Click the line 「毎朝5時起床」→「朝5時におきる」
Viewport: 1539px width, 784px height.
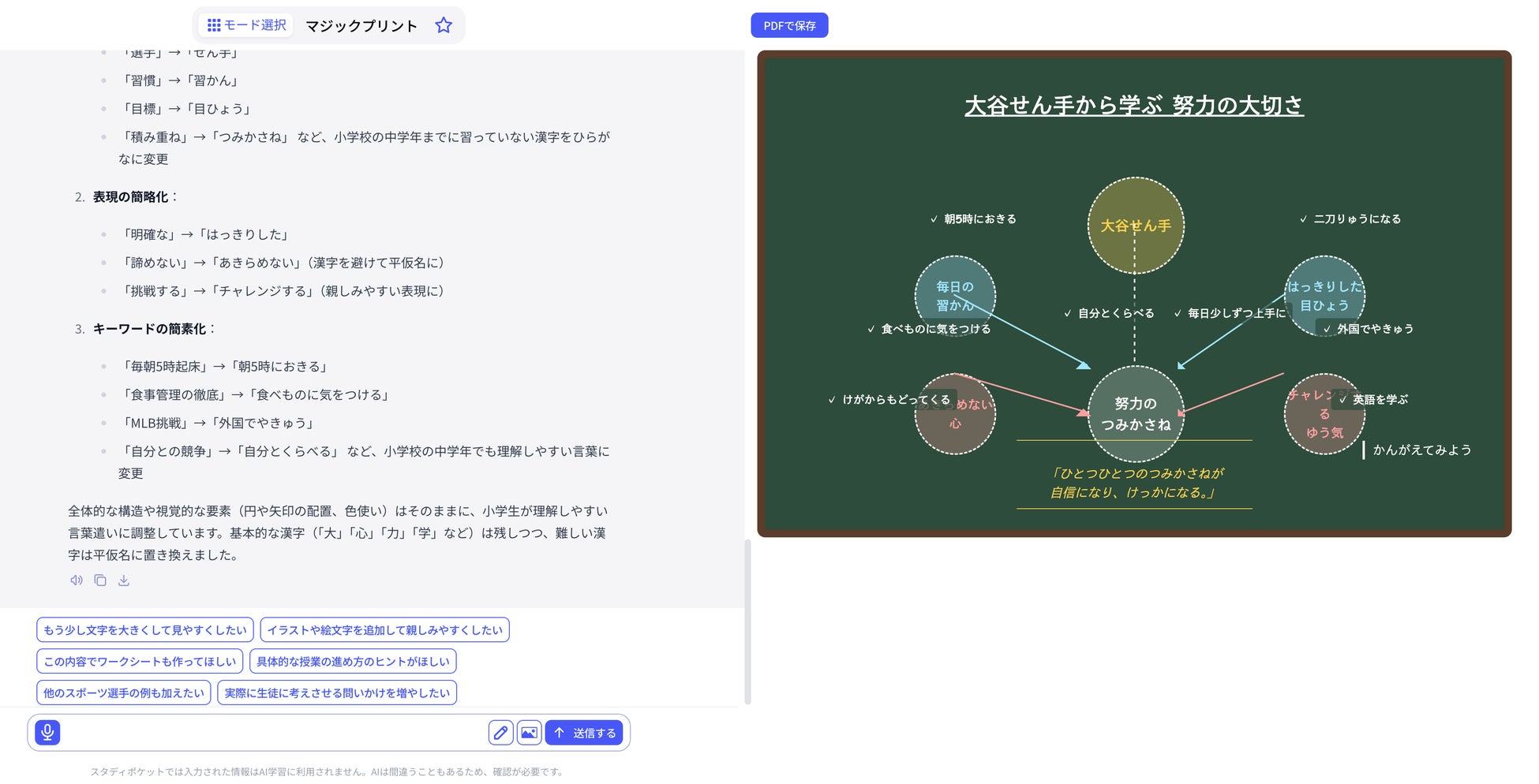tap(223, 367)
